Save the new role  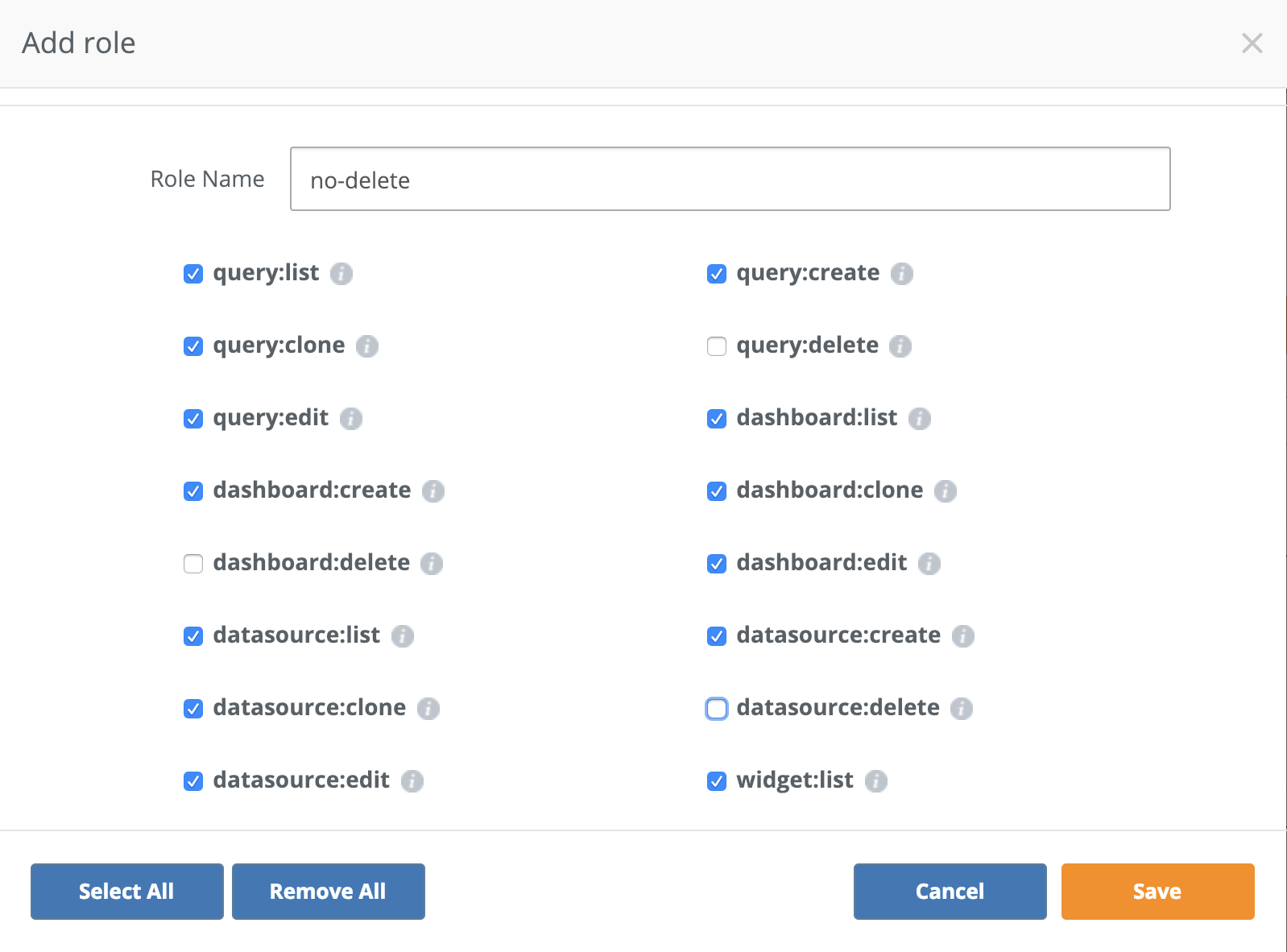(1157, 892)
